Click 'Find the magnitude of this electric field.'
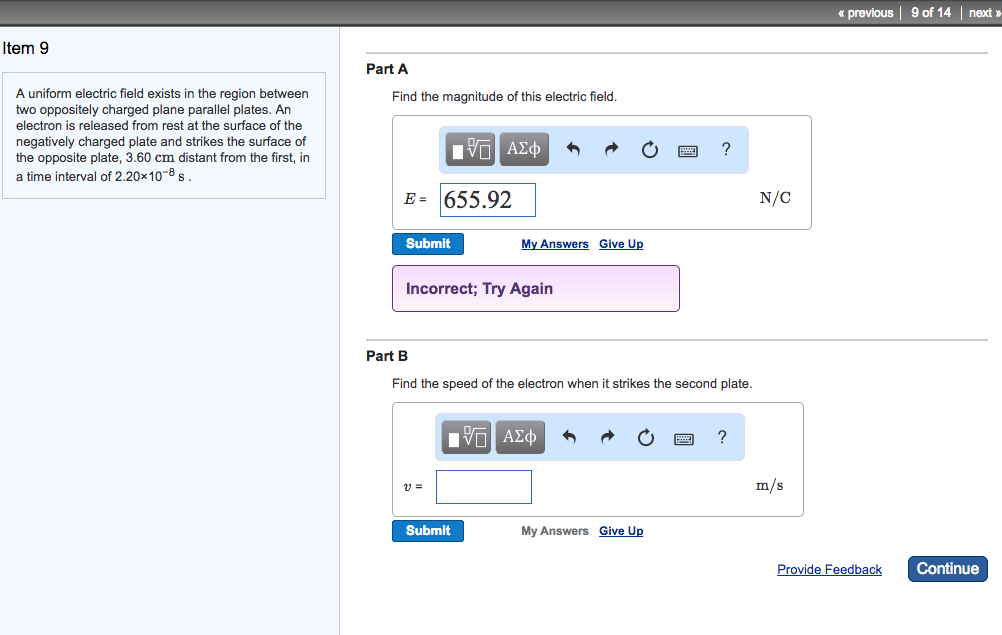 click(504, 96)
